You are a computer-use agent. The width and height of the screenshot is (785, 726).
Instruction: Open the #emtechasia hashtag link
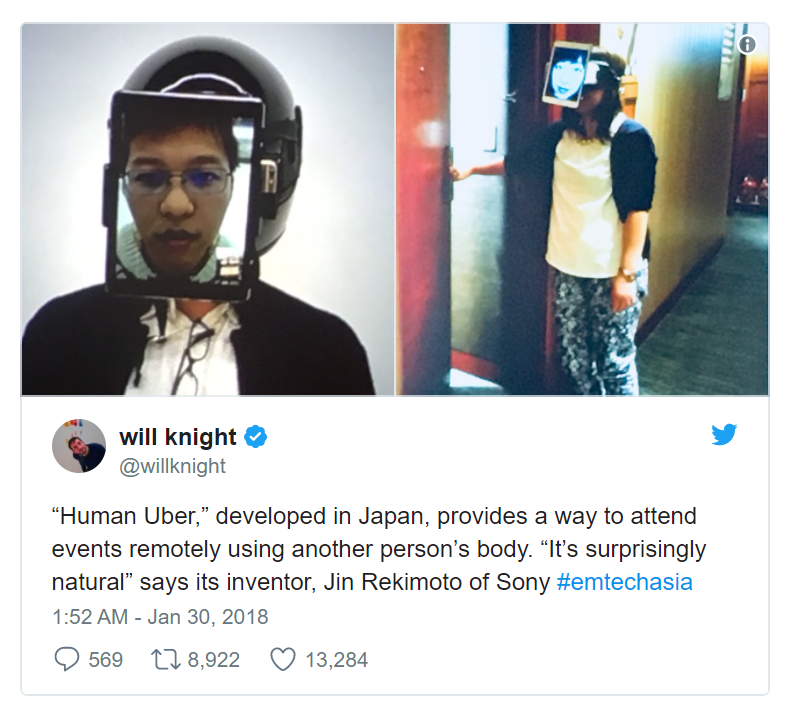click(624, 582)
